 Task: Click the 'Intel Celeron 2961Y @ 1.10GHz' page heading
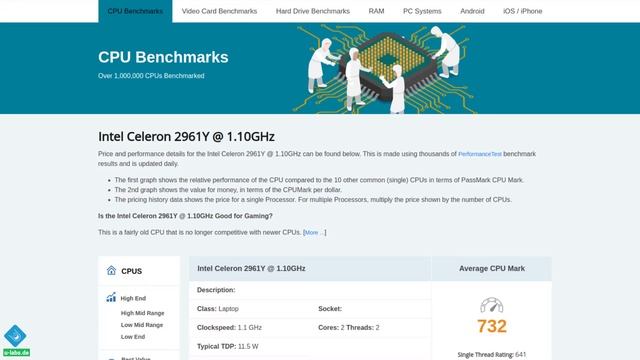tap(186, 136)
